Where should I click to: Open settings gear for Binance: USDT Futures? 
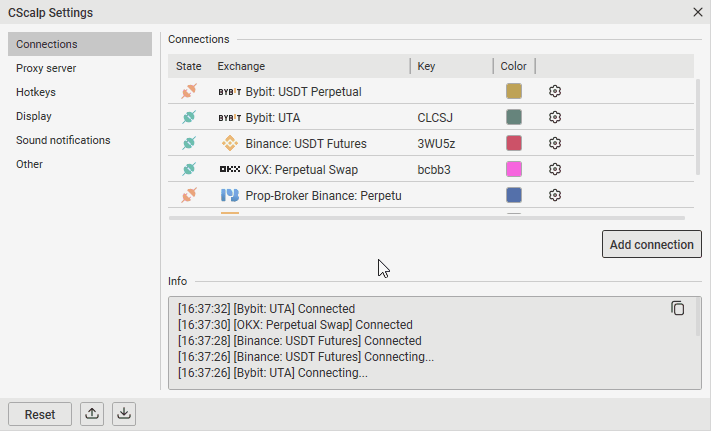coord(555,143)
